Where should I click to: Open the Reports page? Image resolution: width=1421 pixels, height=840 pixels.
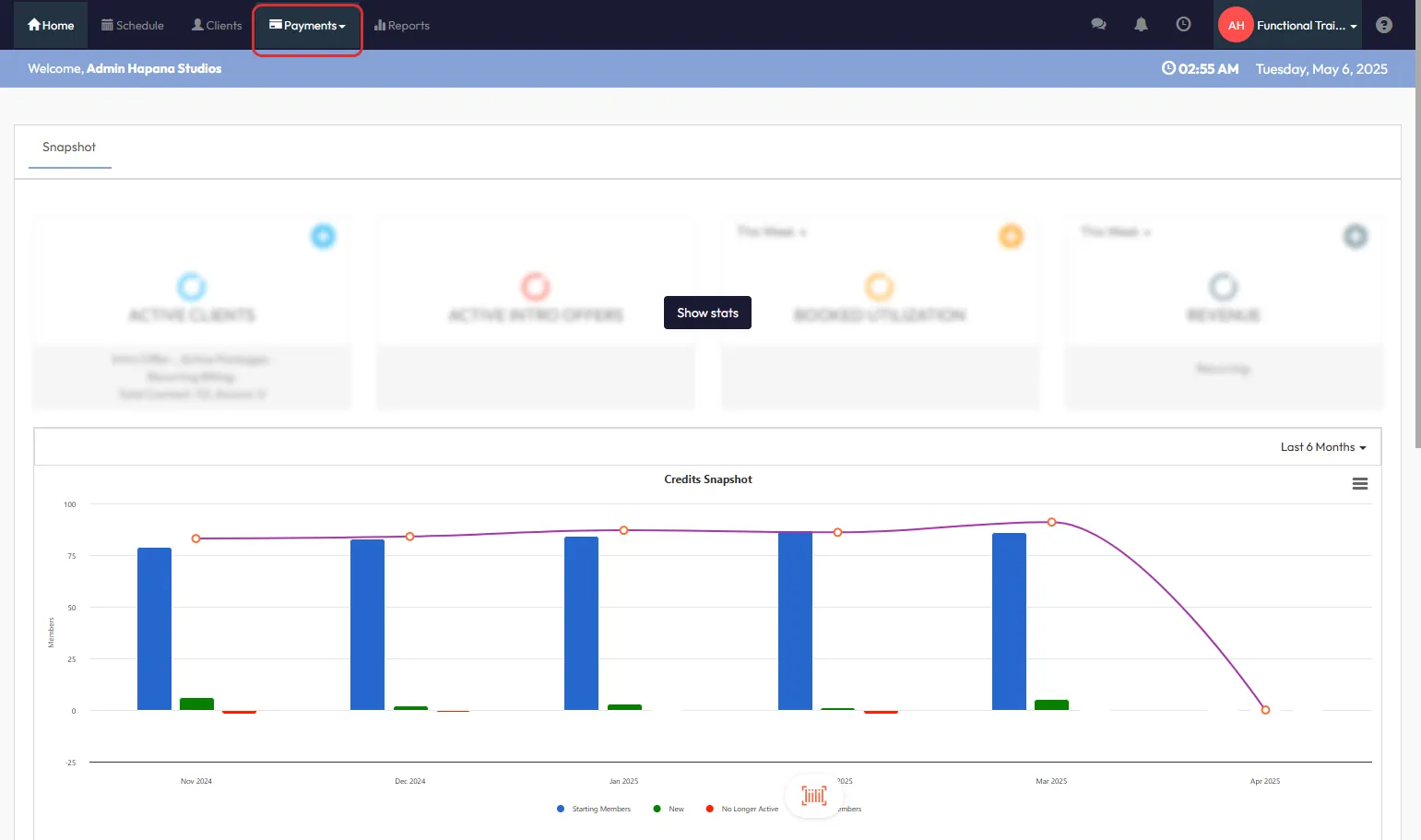point(402,26)
